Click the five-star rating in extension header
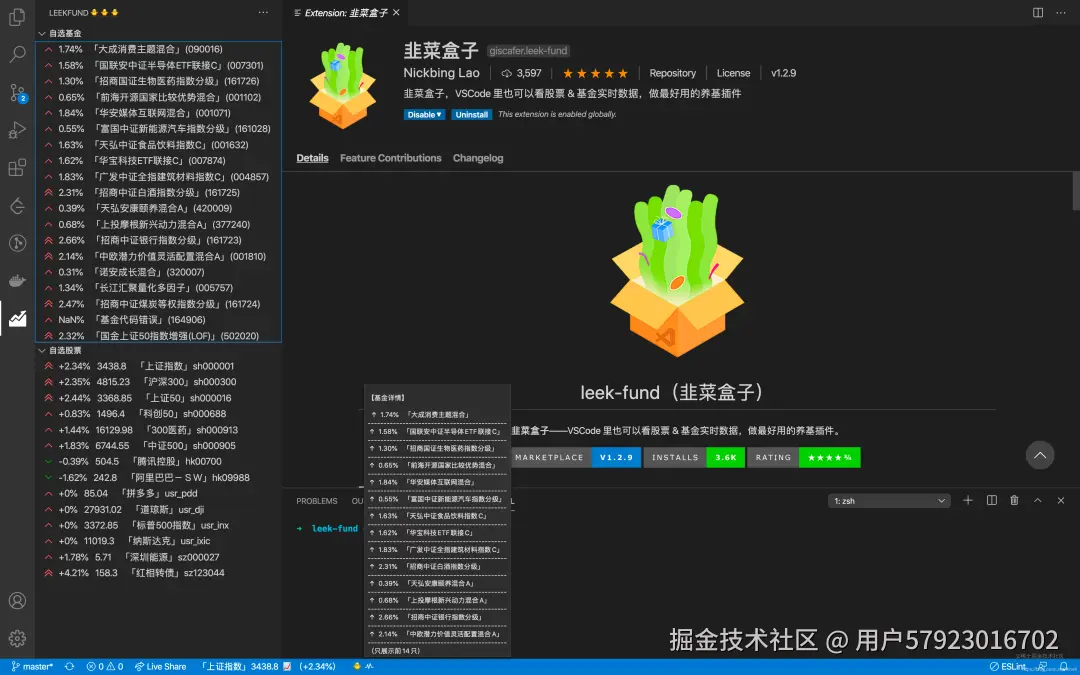1080x675 pixels. coord(595,73)
